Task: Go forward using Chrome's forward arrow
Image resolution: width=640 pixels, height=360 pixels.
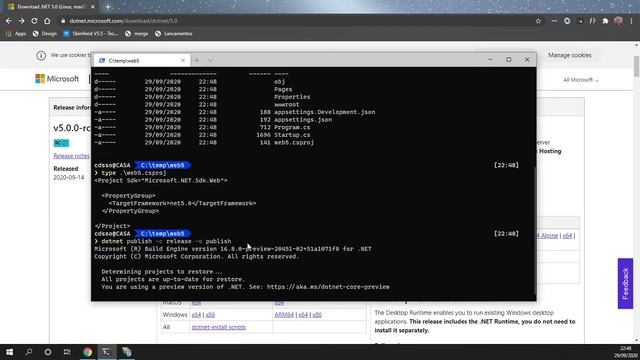Action: 21,21
